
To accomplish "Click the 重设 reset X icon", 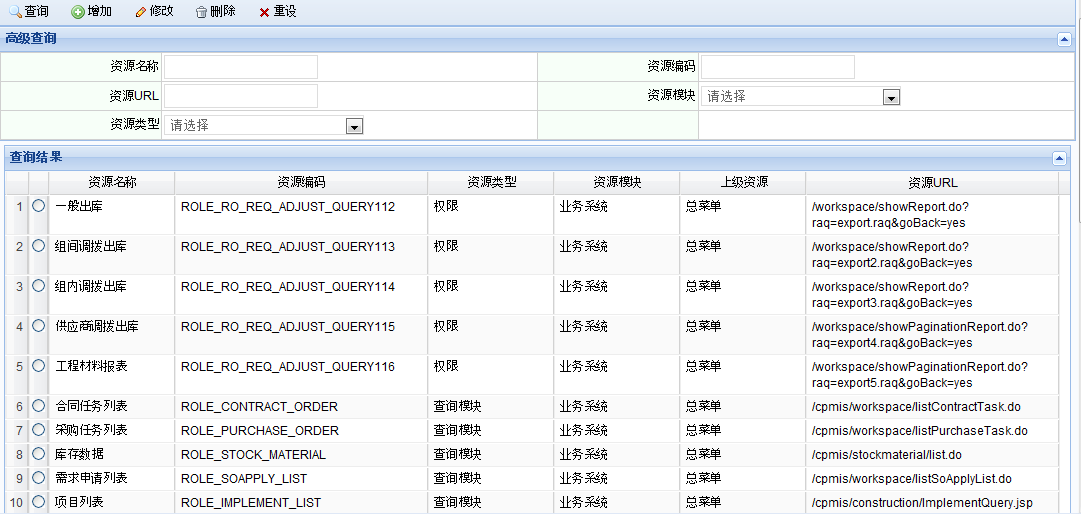I will 264,12.
